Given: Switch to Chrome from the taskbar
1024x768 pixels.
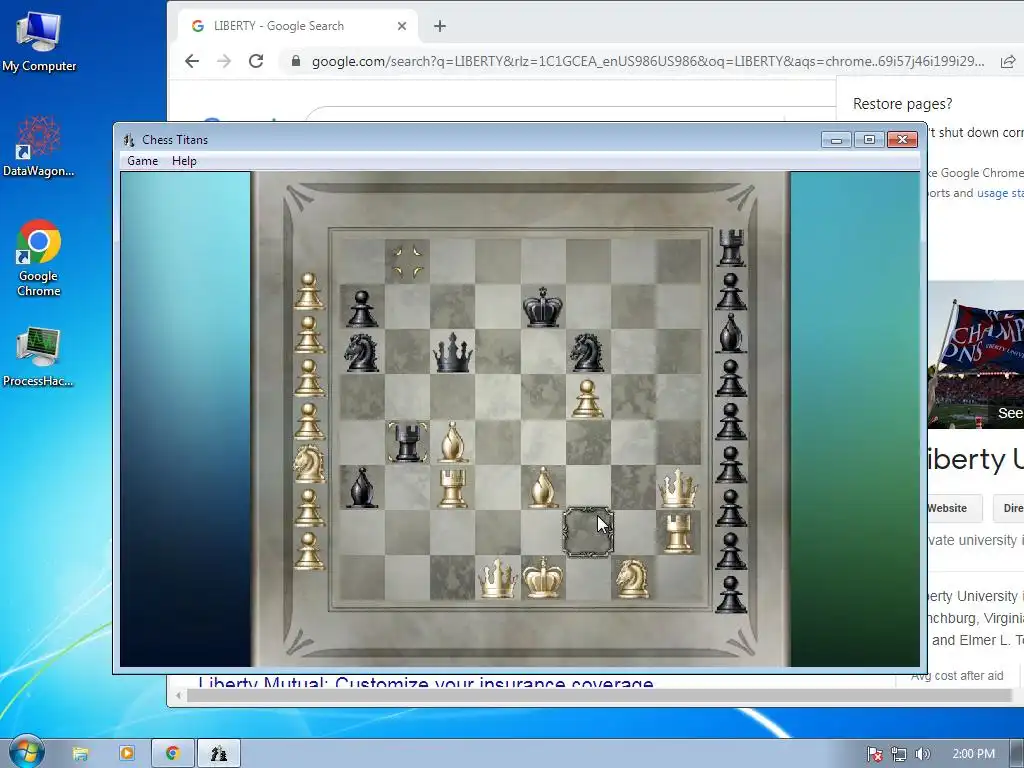Looking at the screenshot, I should pyautogui.click(x=173, y=754).
